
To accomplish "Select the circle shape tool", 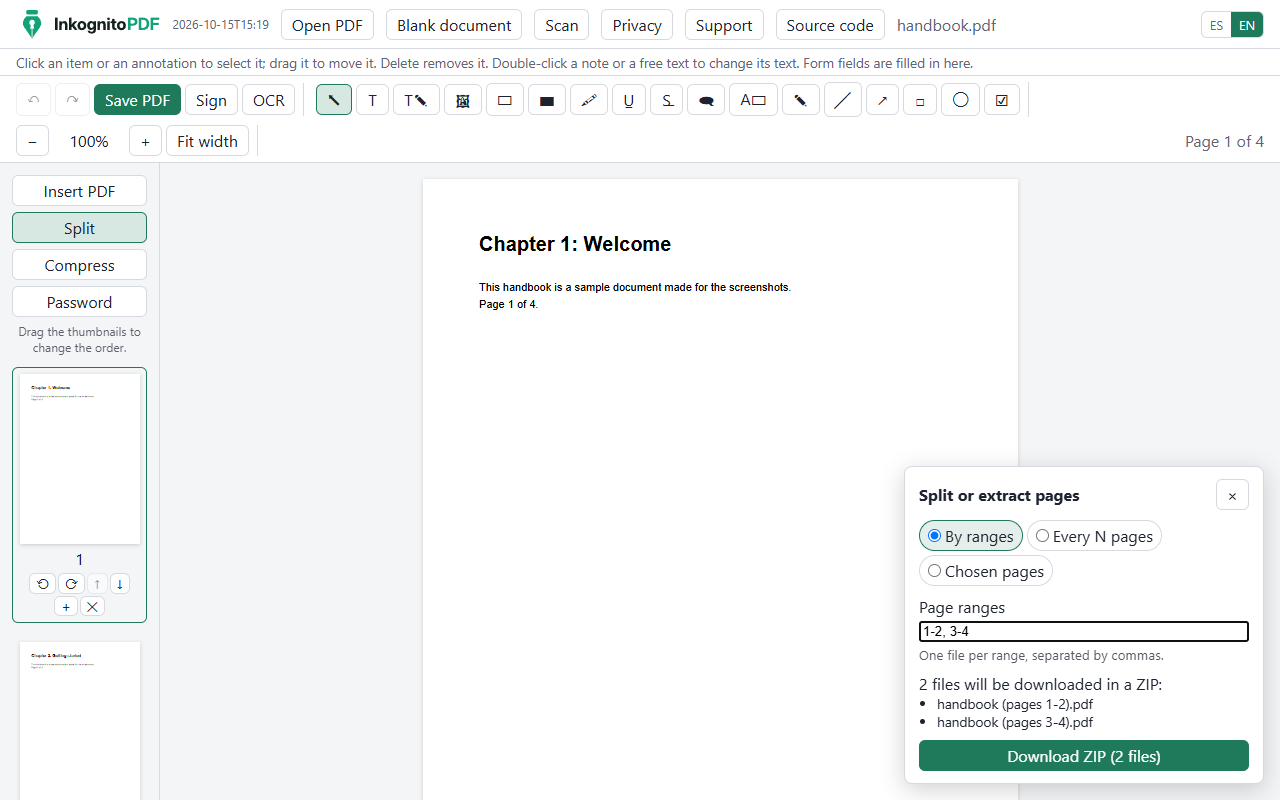I will coord(960,100).
